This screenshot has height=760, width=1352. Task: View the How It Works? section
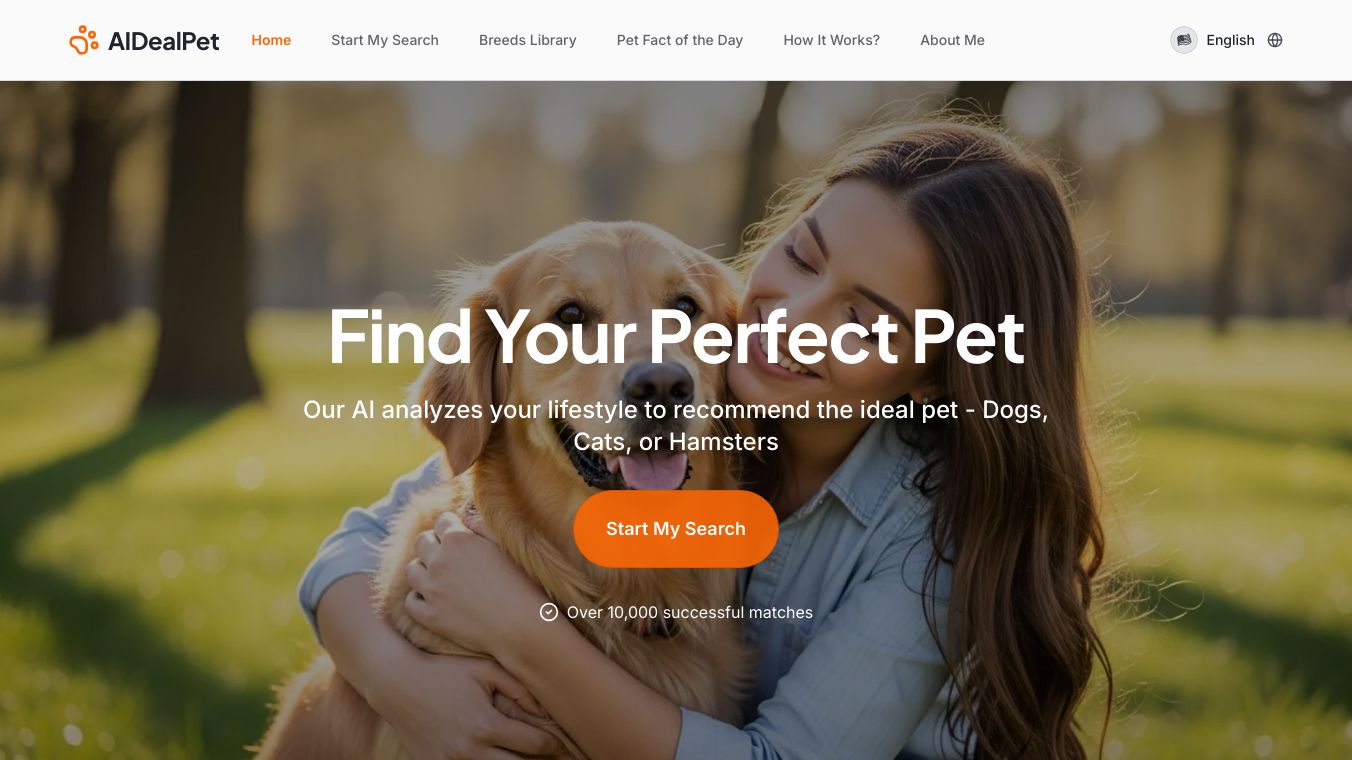[832, 40]
